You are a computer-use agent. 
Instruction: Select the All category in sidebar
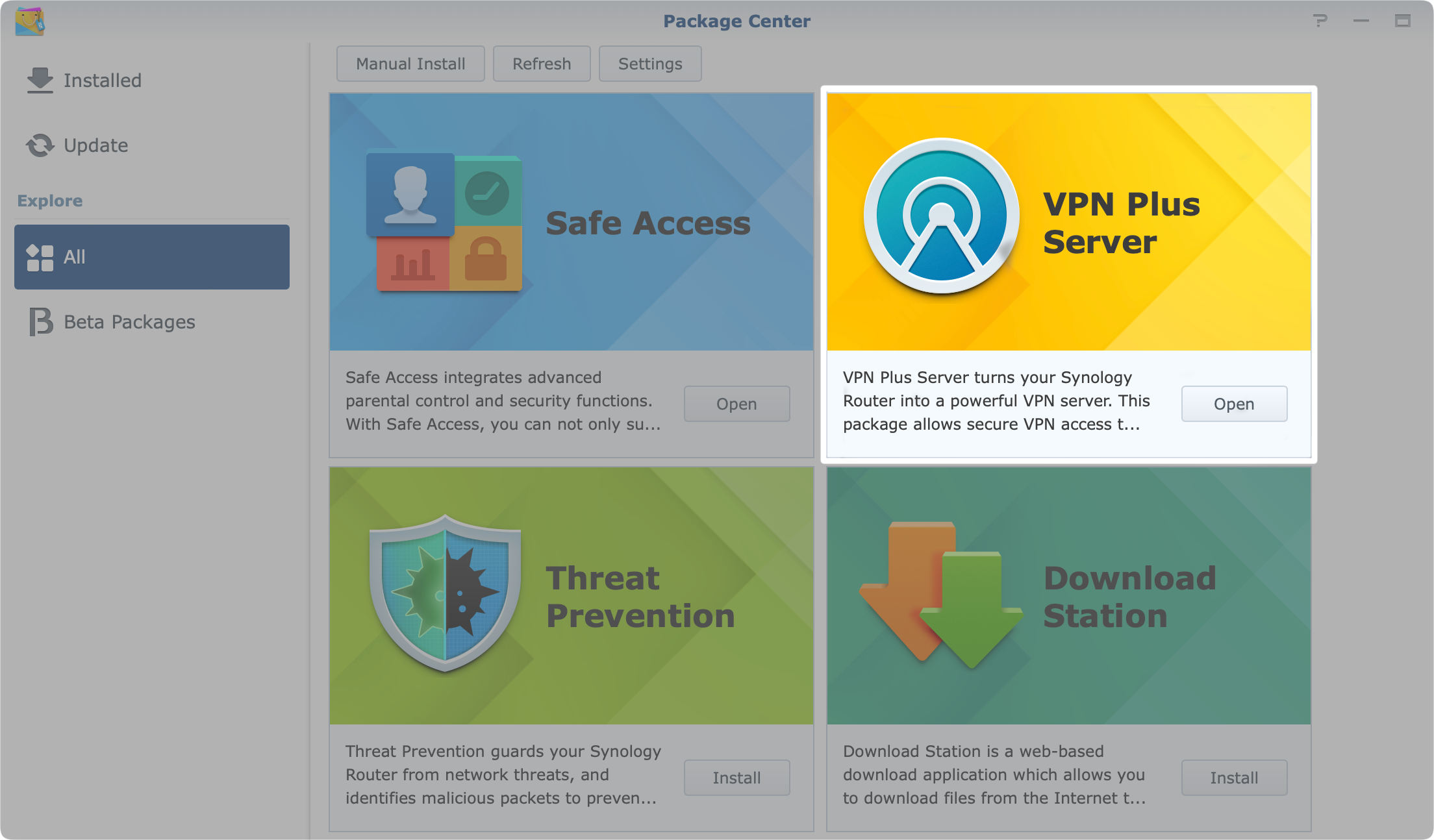(151, 256)
